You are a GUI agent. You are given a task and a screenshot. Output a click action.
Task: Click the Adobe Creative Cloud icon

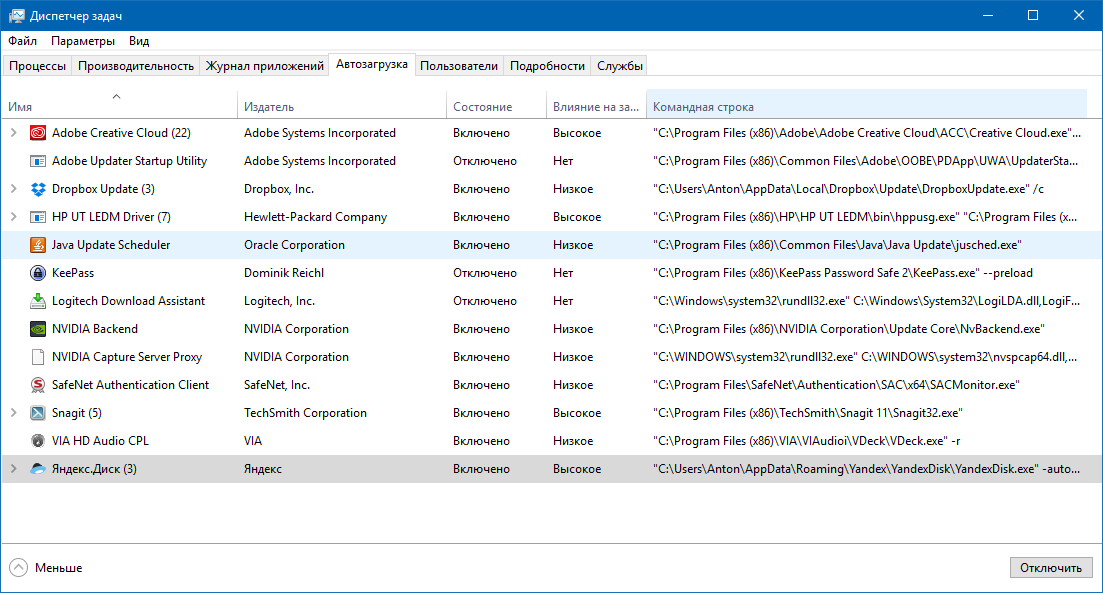(38, 133)
